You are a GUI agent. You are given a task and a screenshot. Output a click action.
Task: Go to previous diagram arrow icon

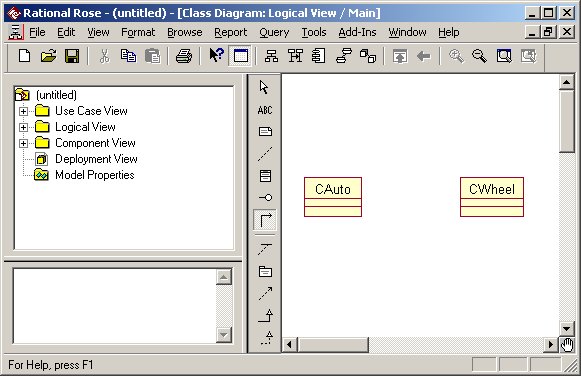[424, 56]
